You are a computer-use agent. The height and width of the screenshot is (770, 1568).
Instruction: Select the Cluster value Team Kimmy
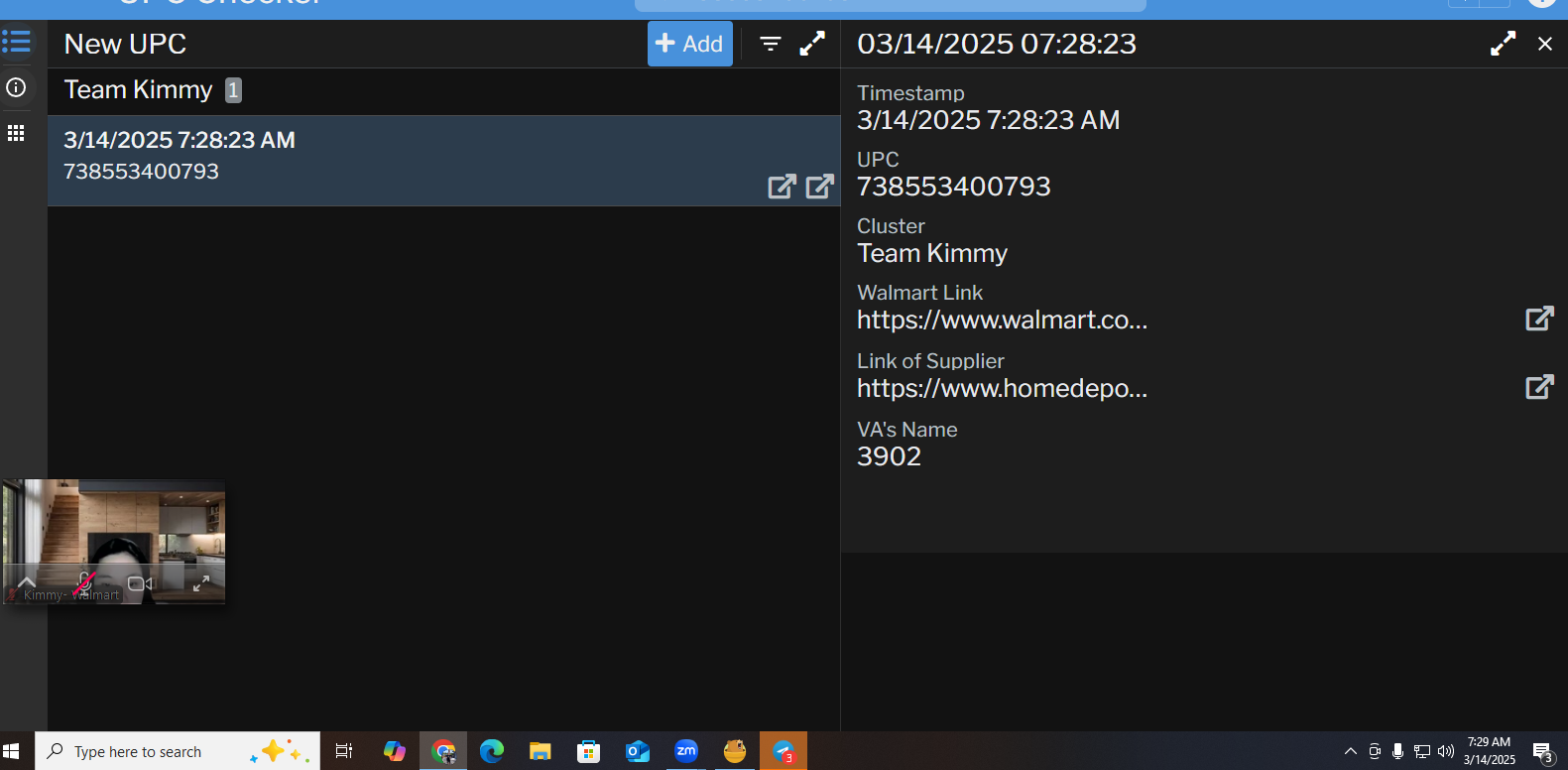(x=932, y=253)
